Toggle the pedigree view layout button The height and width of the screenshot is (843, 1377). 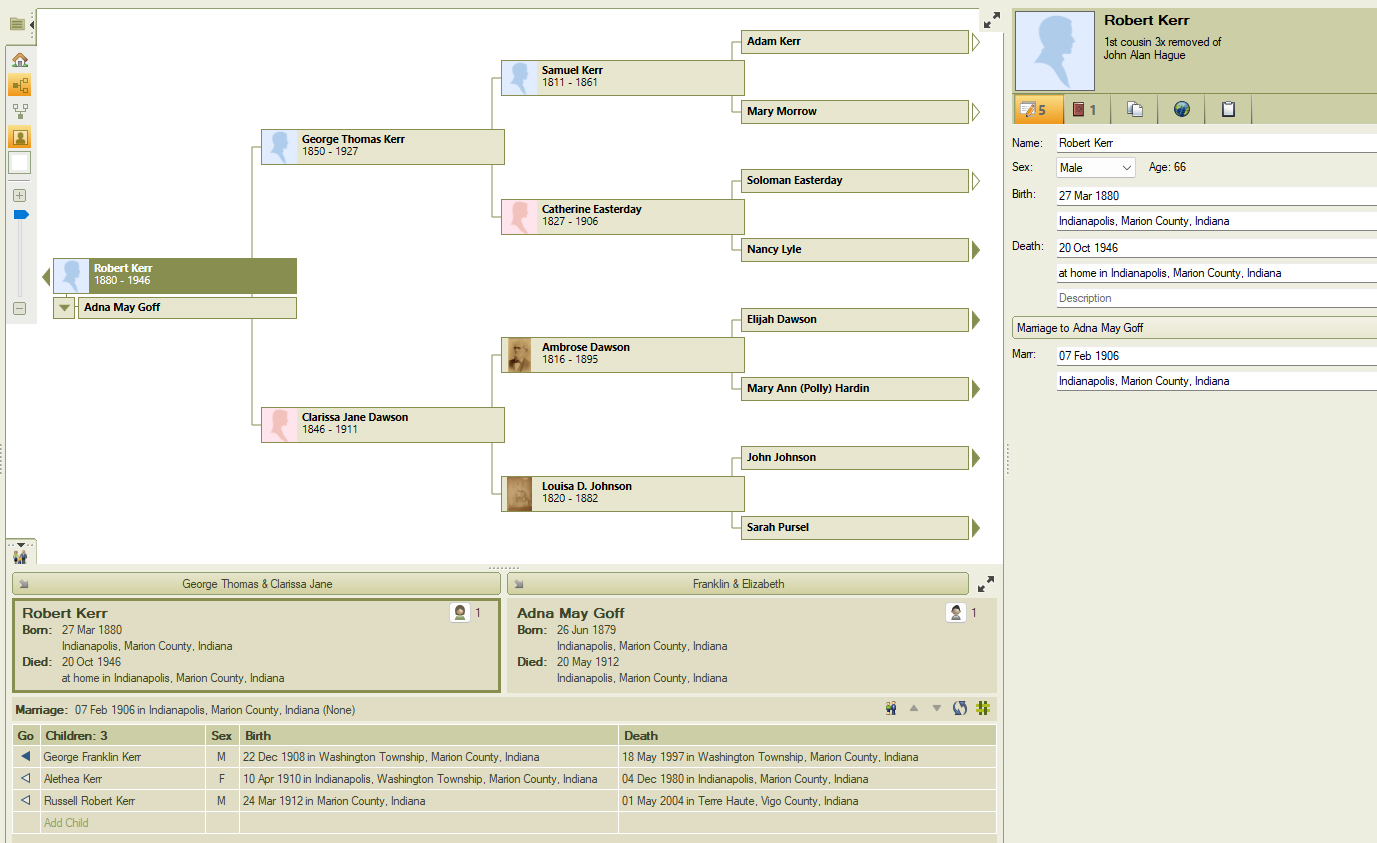point(20,86)
